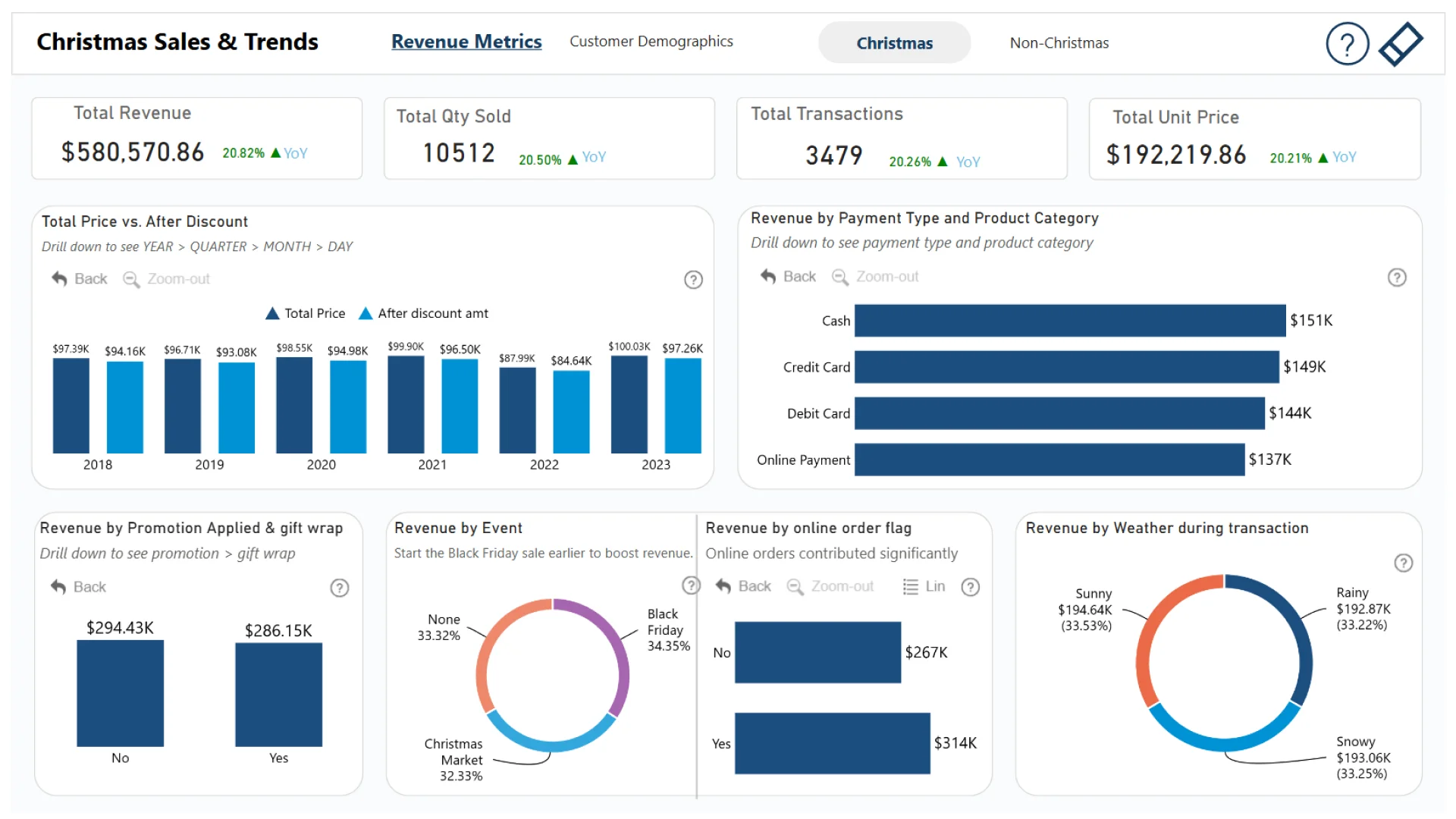The image size is (1456, 819).
Task: Switch to Customer Demographics page
Action: tap(651, 42)
